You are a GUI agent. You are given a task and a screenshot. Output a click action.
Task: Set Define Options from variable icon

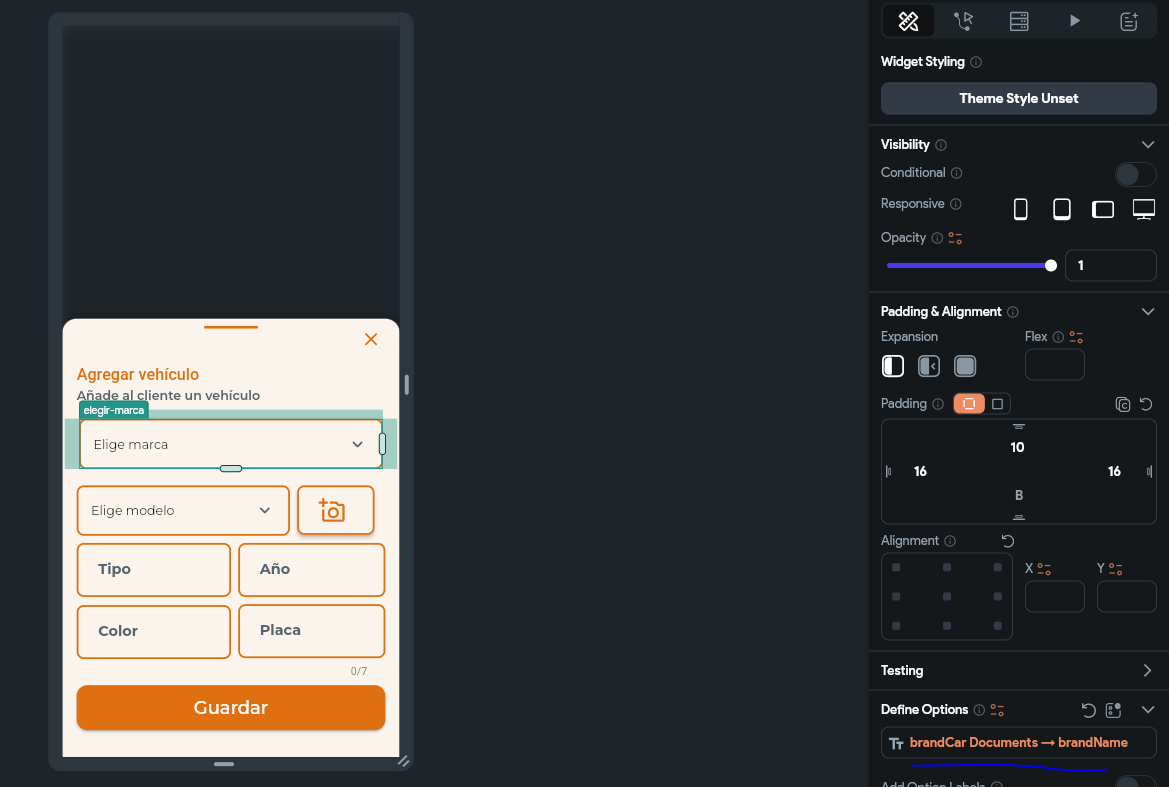(997, 710)
